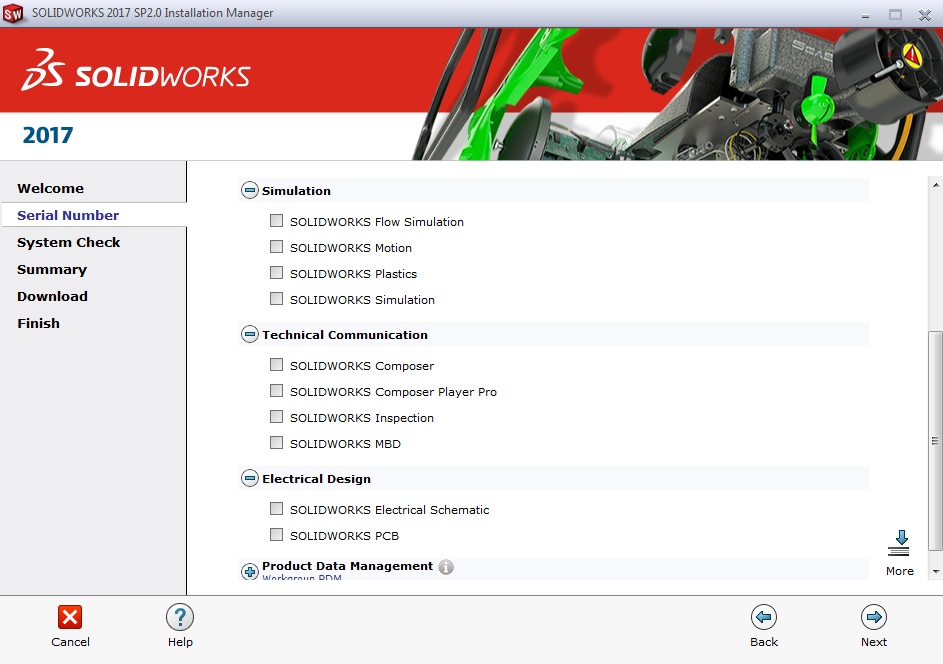Enable the SOLIDWORKS MBD checkbox
The image size is (943, 664).
click(277, 443)
